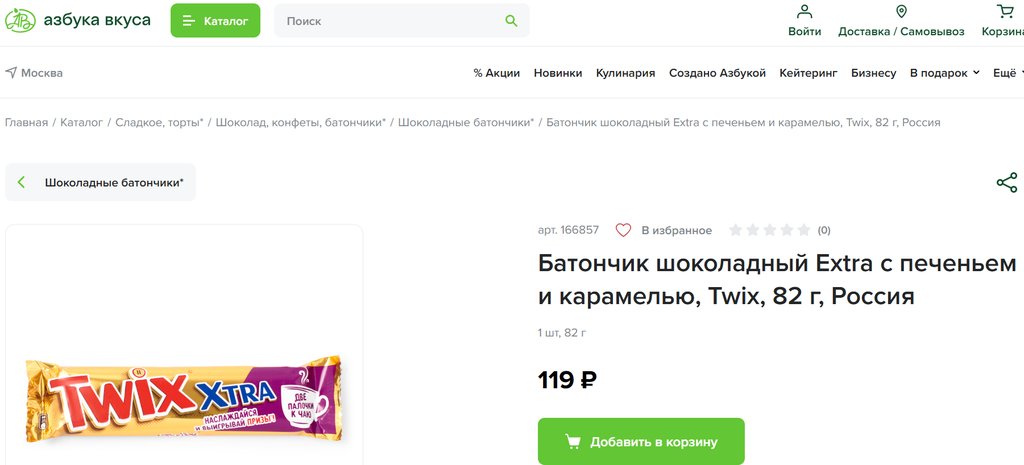1024x465 pixels.
Task: Open the Кейтеринг menu item
Action: click(x=808, y=73)
